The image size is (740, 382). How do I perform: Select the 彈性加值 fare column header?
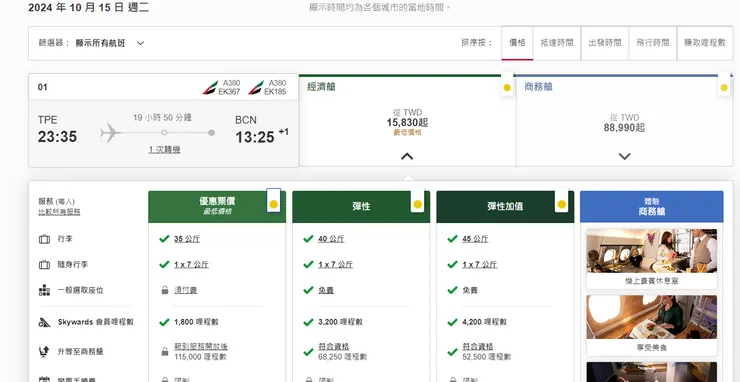(x=505, y=206)
